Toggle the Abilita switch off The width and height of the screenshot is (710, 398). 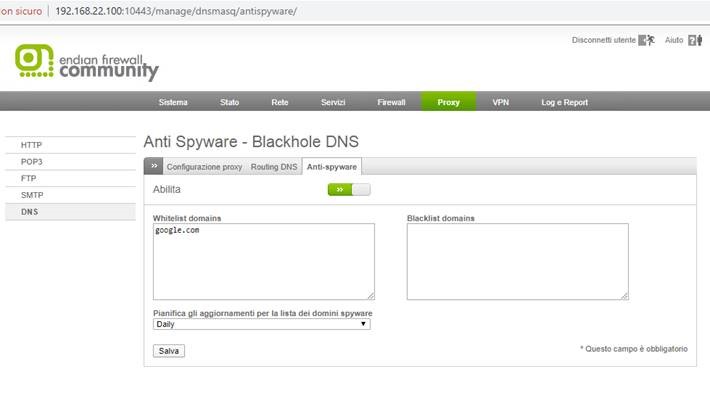coord(349,189)
